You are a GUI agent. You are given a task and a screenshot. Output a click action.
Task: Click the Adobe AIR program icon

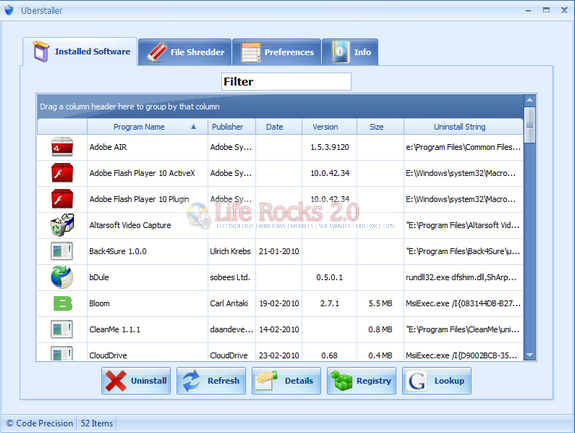pos(62,147)
